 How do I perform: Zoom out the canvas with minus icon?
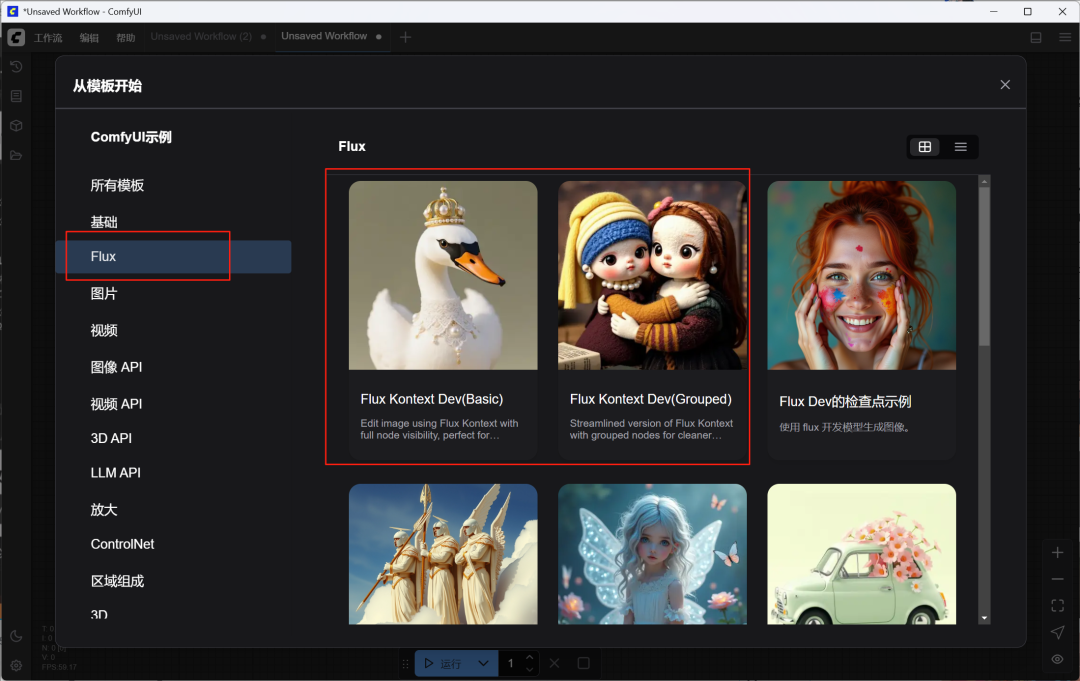(x=1058, y=579)
